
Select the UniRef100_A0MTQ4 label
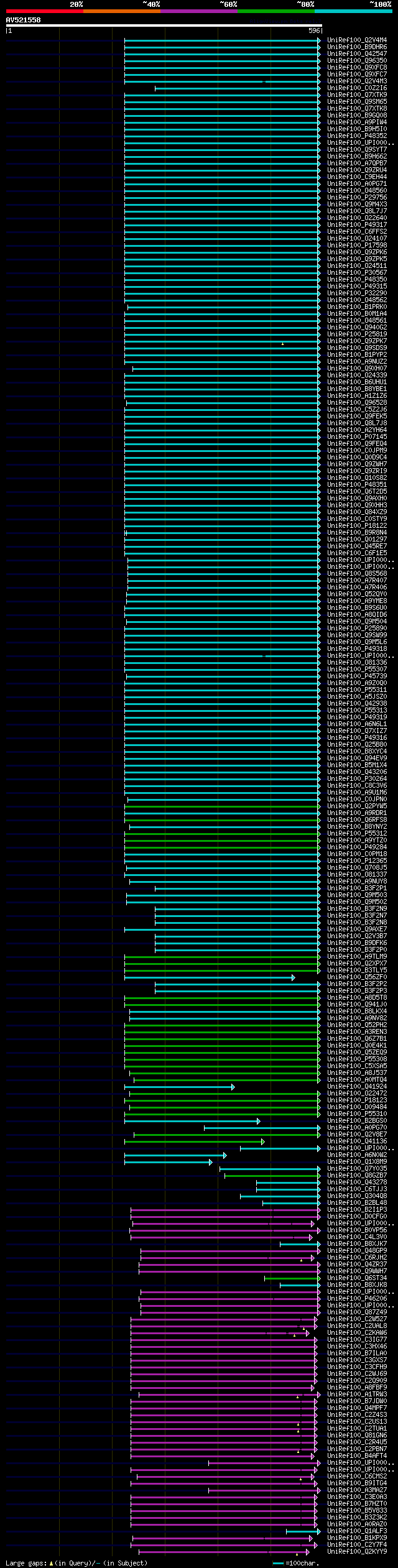[357, 1080]
